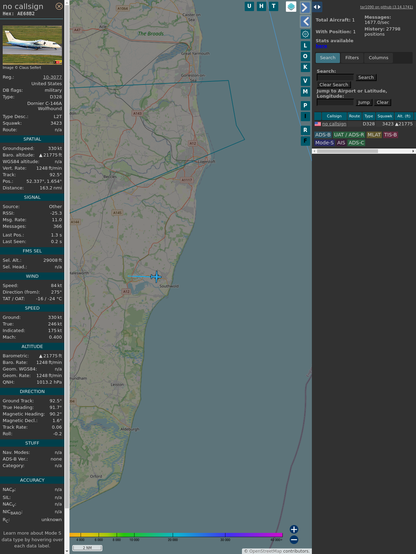Collapse sidebar with left chevron button
416x554 pixels.
click(x=305, y=21)
